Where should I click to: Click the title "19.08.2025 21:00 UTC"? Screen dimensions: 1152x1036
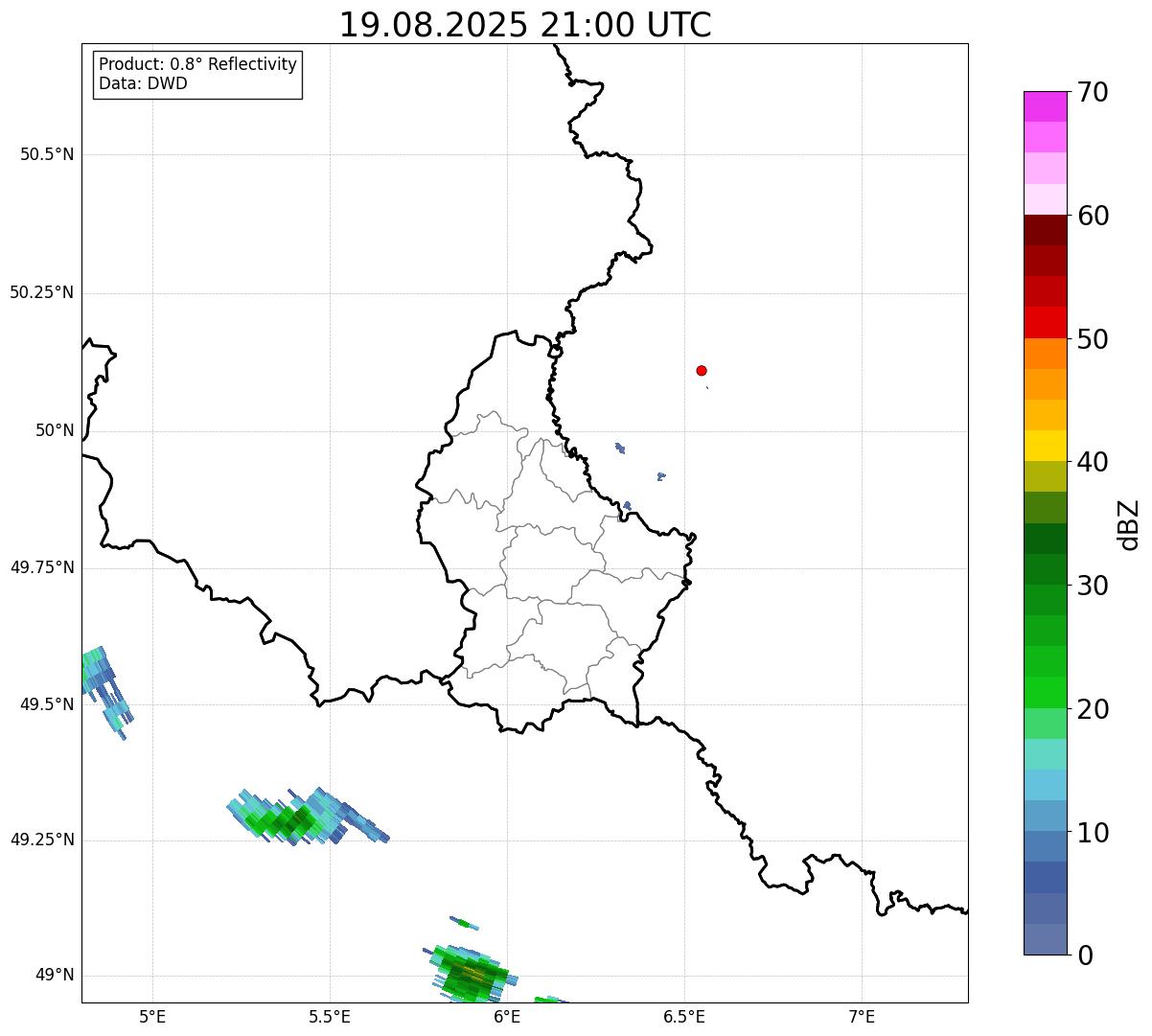coord(525,25)
